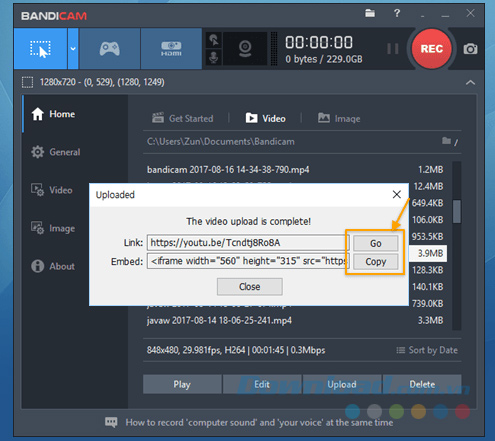Pause the recording

pos(393,49)
